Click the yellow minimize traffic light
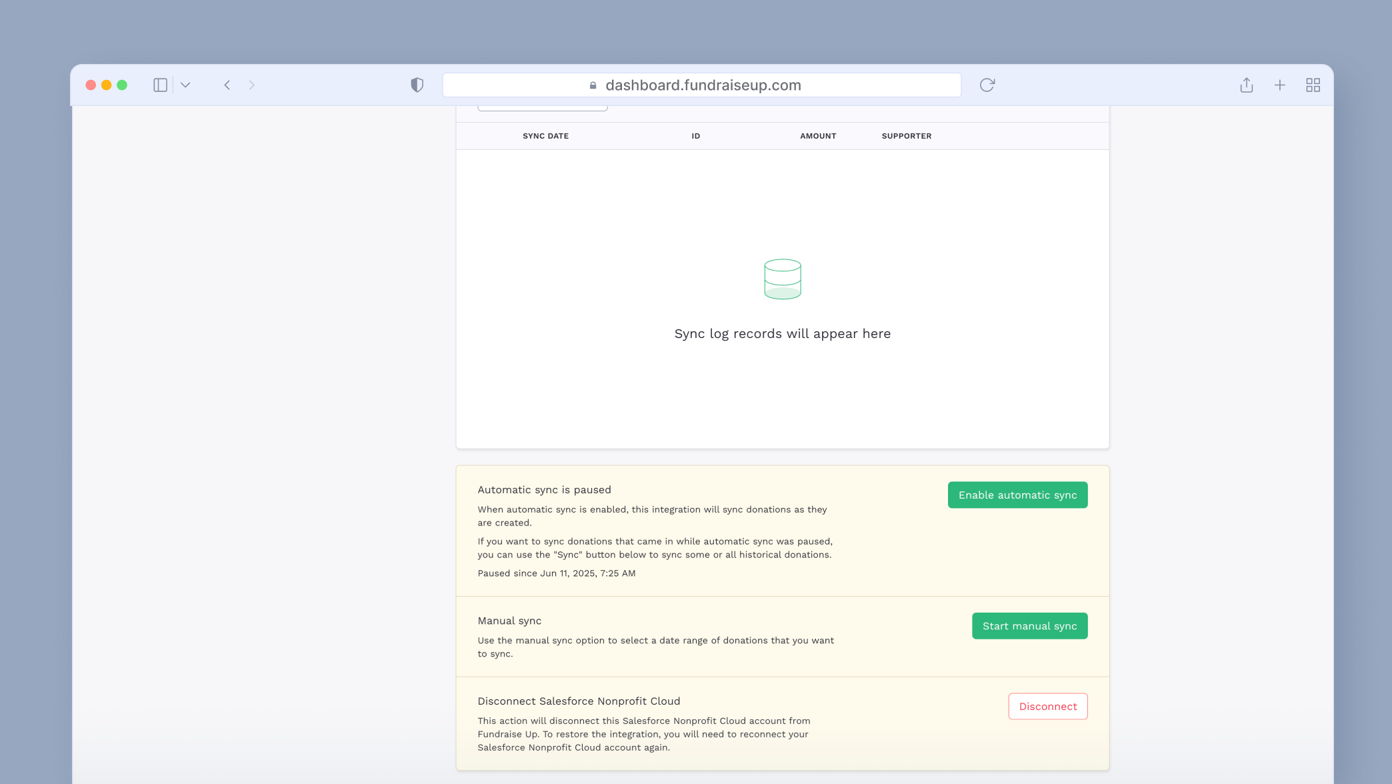The width and height of the screenshot is (1392, 784). coord(106,85)
